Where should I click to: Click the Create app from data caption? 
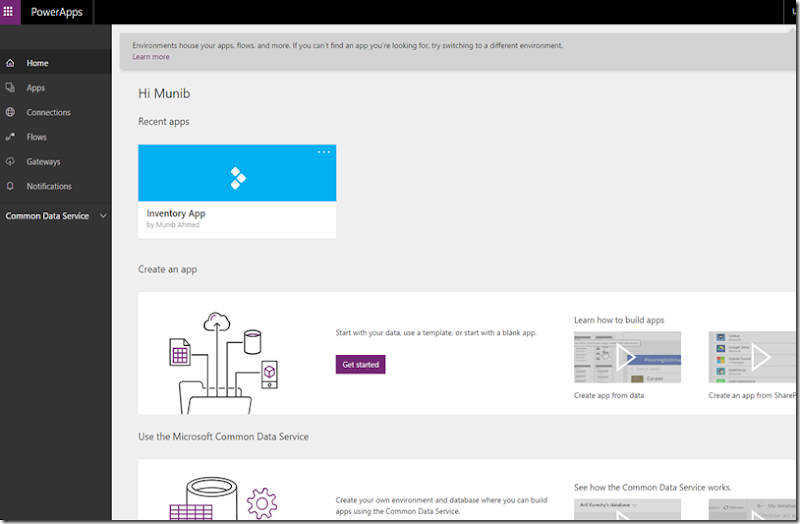click(x=609, y=395)
